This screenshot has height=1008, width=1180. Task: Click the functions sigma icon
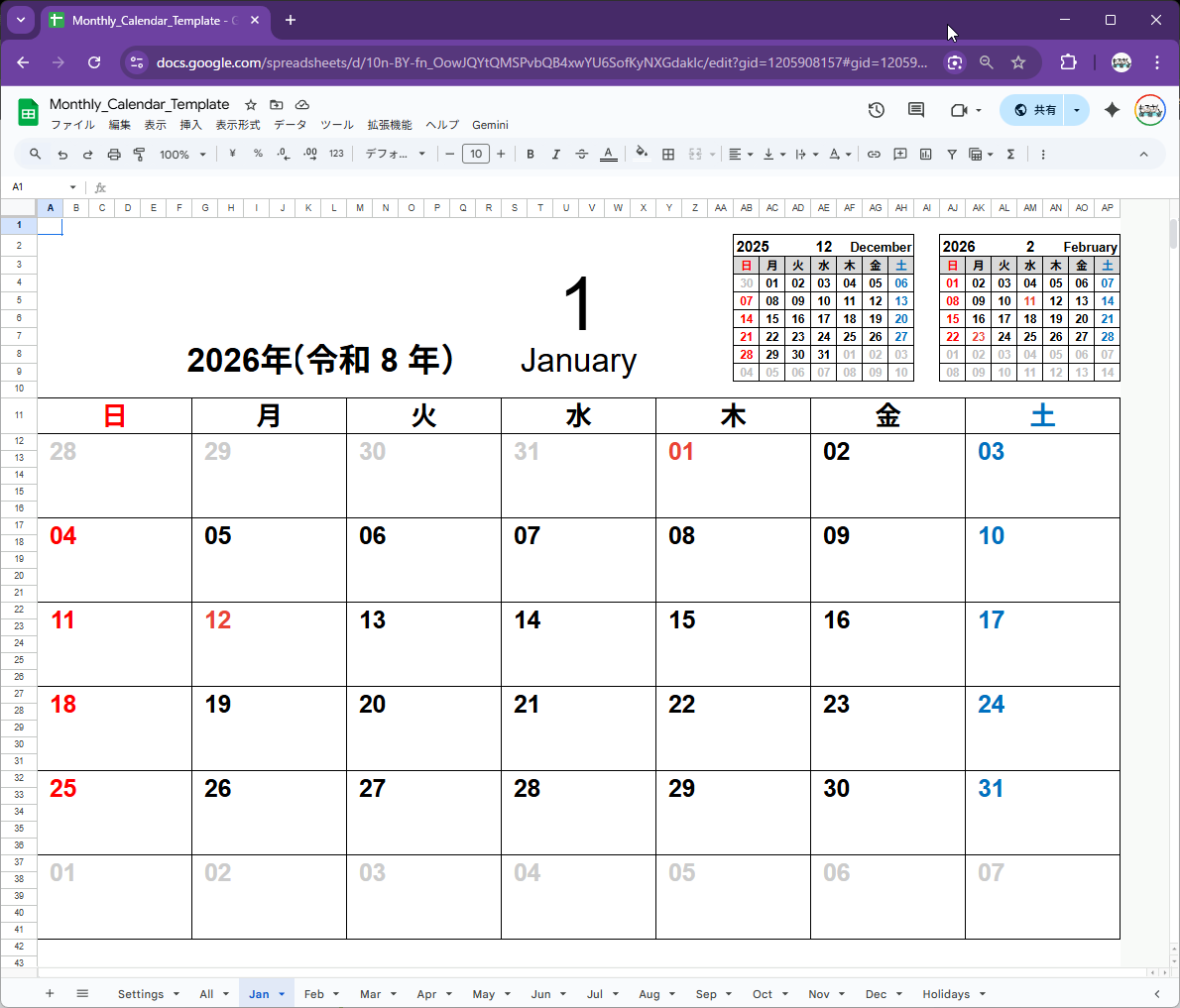[1010, 154]
